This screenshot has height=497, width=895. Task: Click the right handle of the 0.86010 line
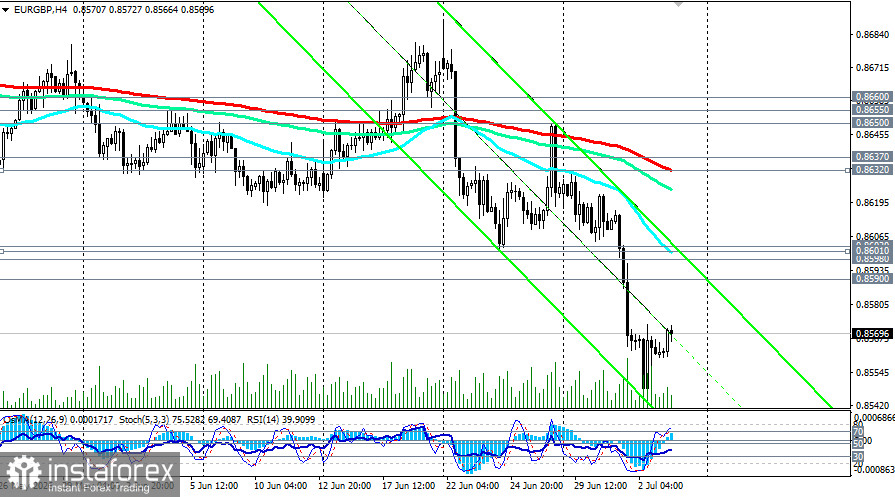point(848,250)
